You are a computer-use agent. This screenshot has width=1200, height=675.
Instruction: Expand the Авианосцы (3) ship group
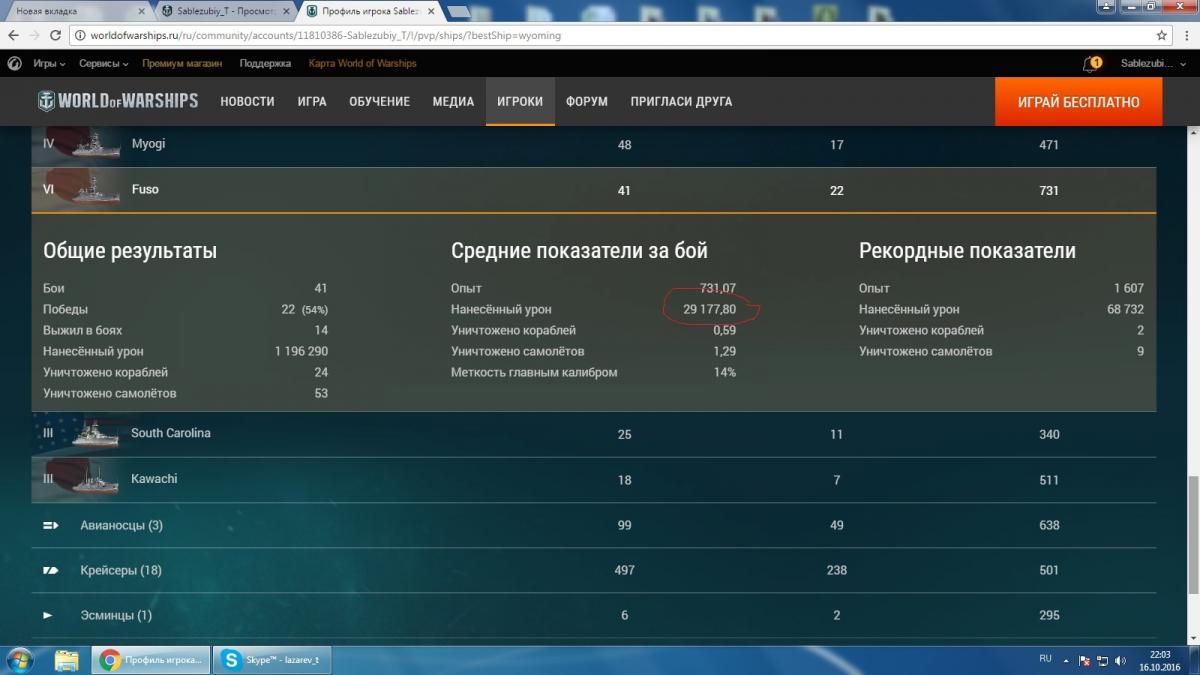point(594,525)
